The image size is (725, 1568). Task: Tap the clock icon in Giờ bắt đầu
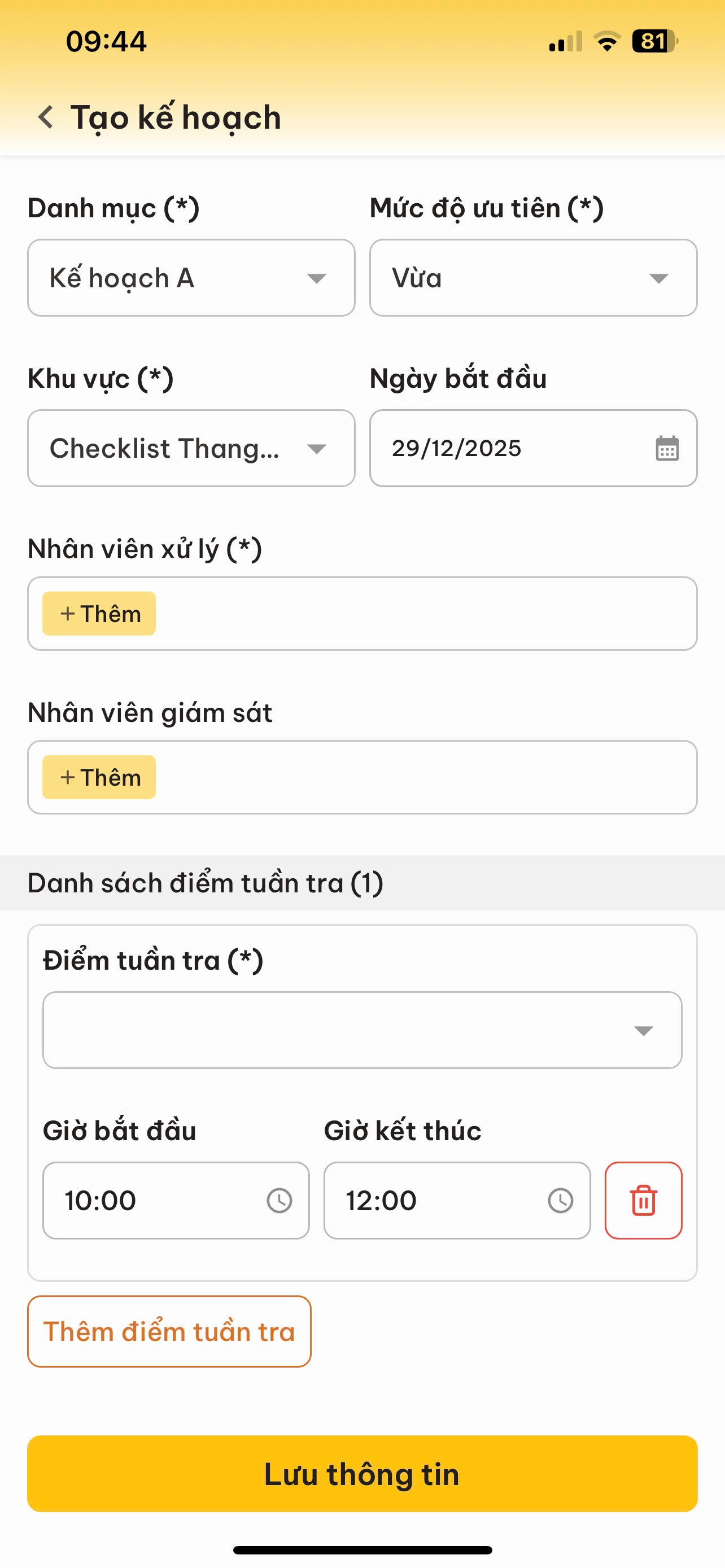click(279, 1201)
